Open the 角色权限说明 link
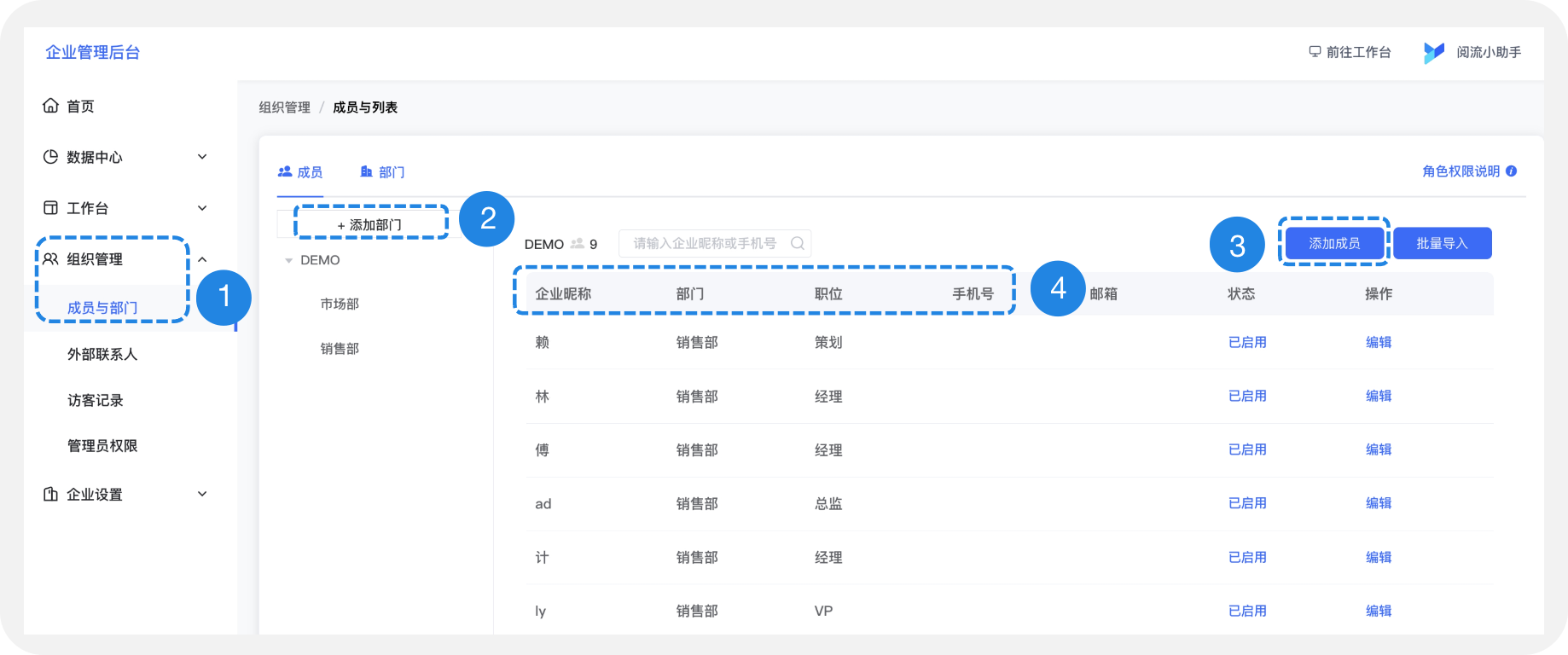This screenshot has width=1568, height=655. click(x=1461, y=171)
